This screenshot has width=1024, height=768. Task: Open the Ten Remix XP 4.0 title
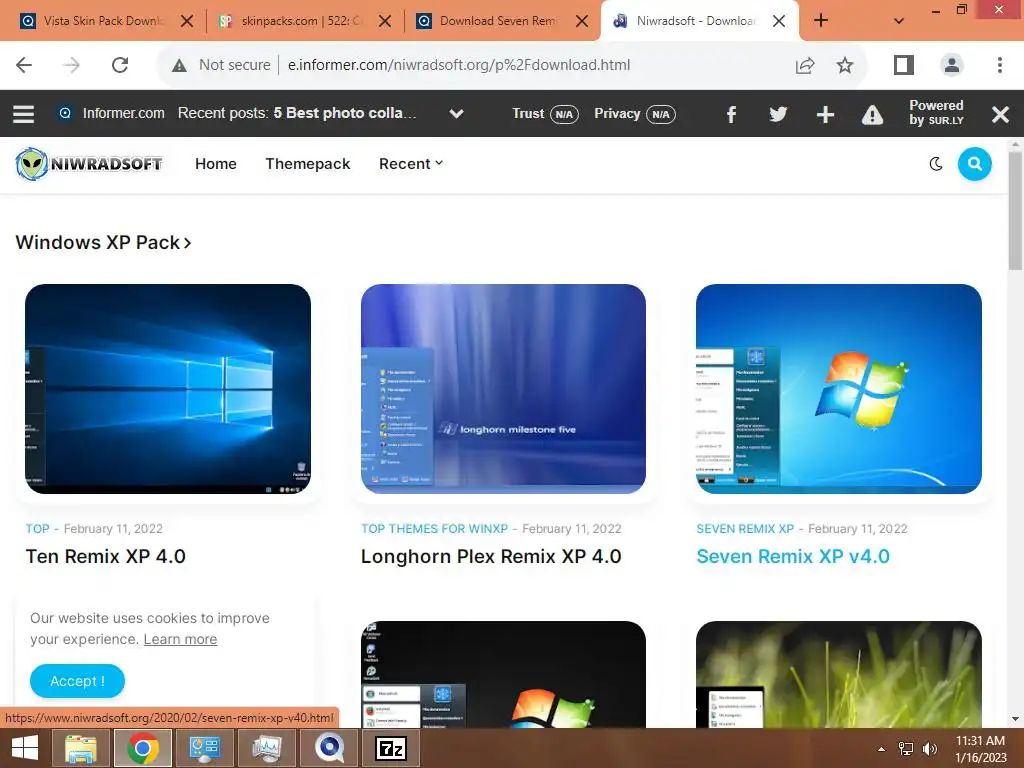pos(106,556)
